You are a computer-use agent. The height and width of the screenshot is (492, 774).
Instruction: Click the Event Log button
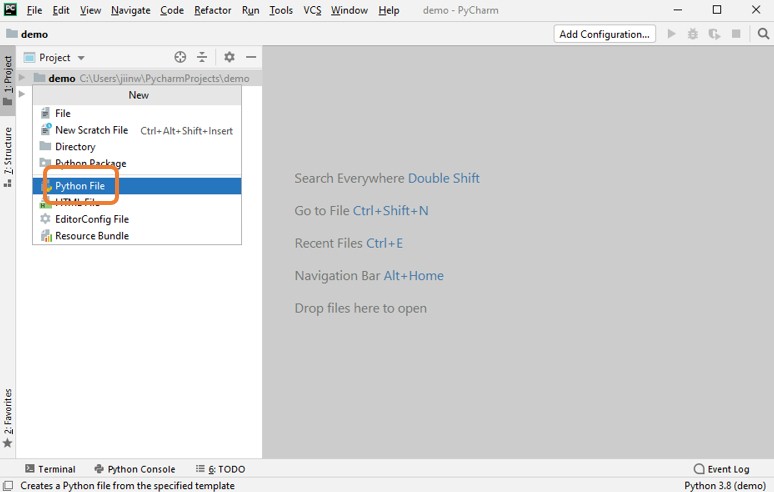pyautogui.click(x=722, y=469)
